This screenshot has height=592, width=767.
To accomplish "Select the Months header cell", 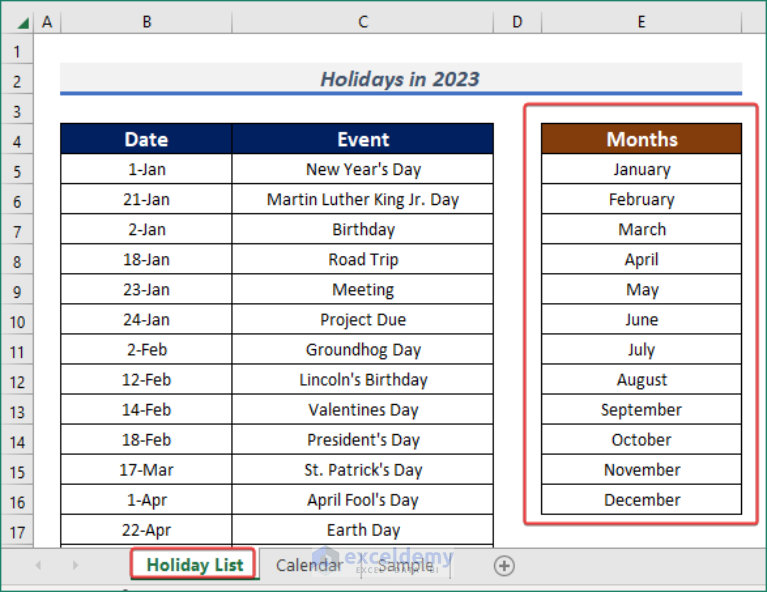I will [641, 139].
